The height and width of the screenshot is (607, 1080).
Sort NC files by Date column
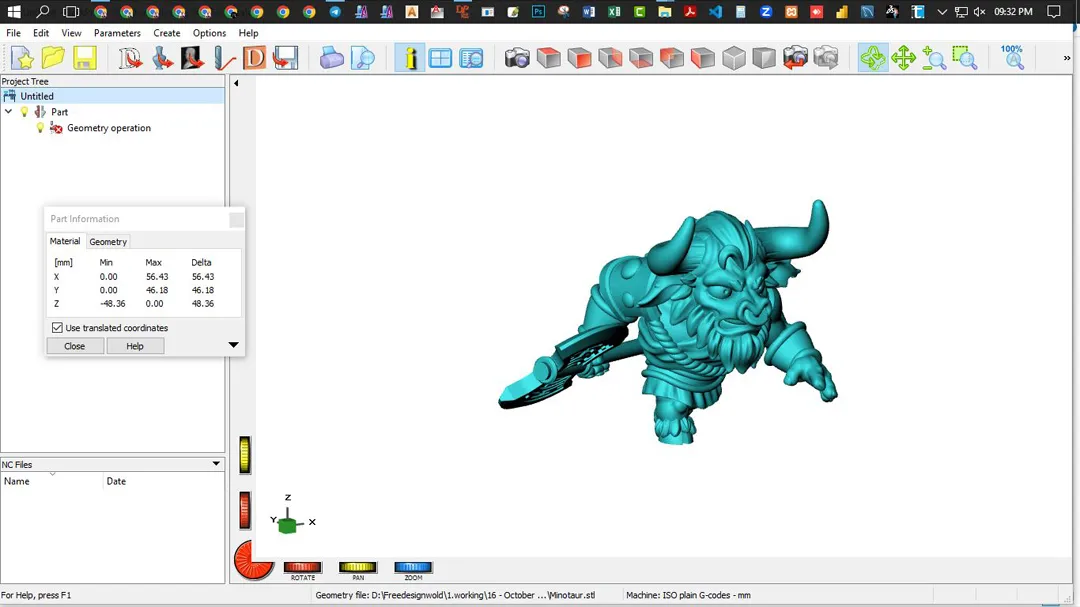164,481
